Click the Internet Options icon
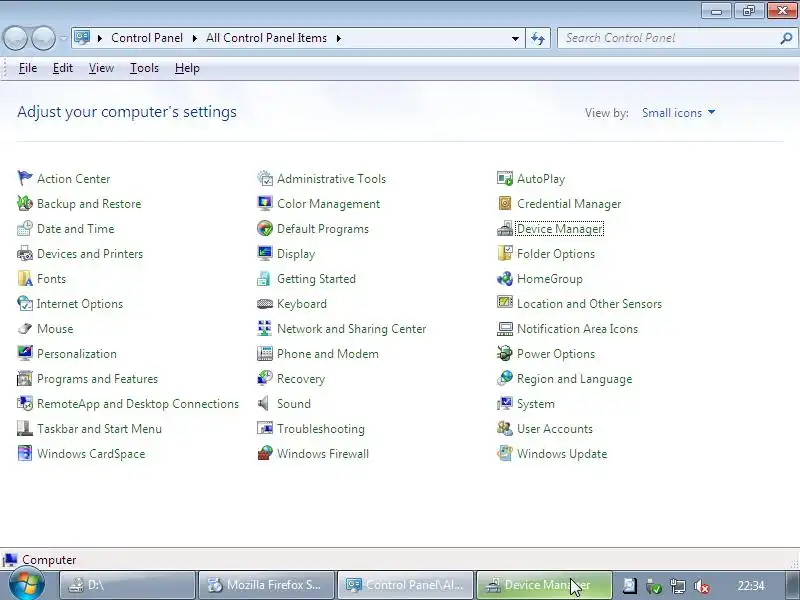Image resolution: width=800 pixels, height=600 pixels. click(x=24, y=304)
